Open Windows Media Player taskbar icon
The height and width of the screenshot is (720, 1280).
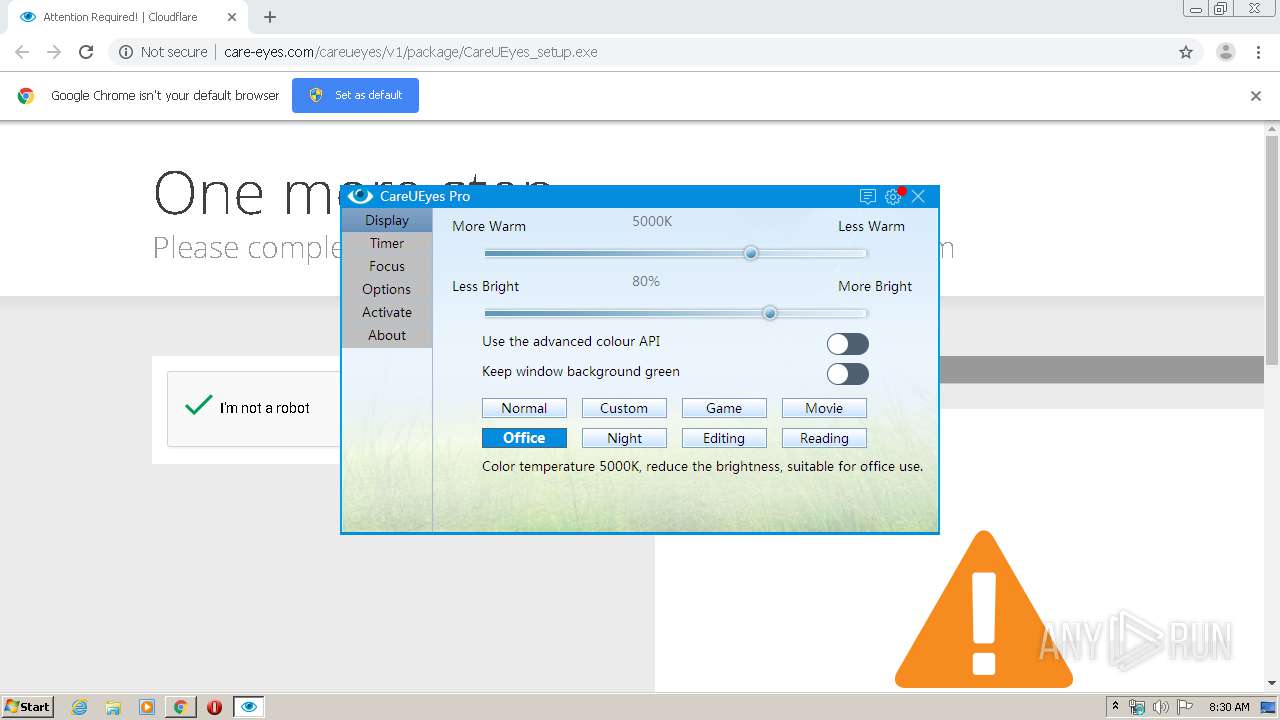pyautogui.click(x=147, y=707)
